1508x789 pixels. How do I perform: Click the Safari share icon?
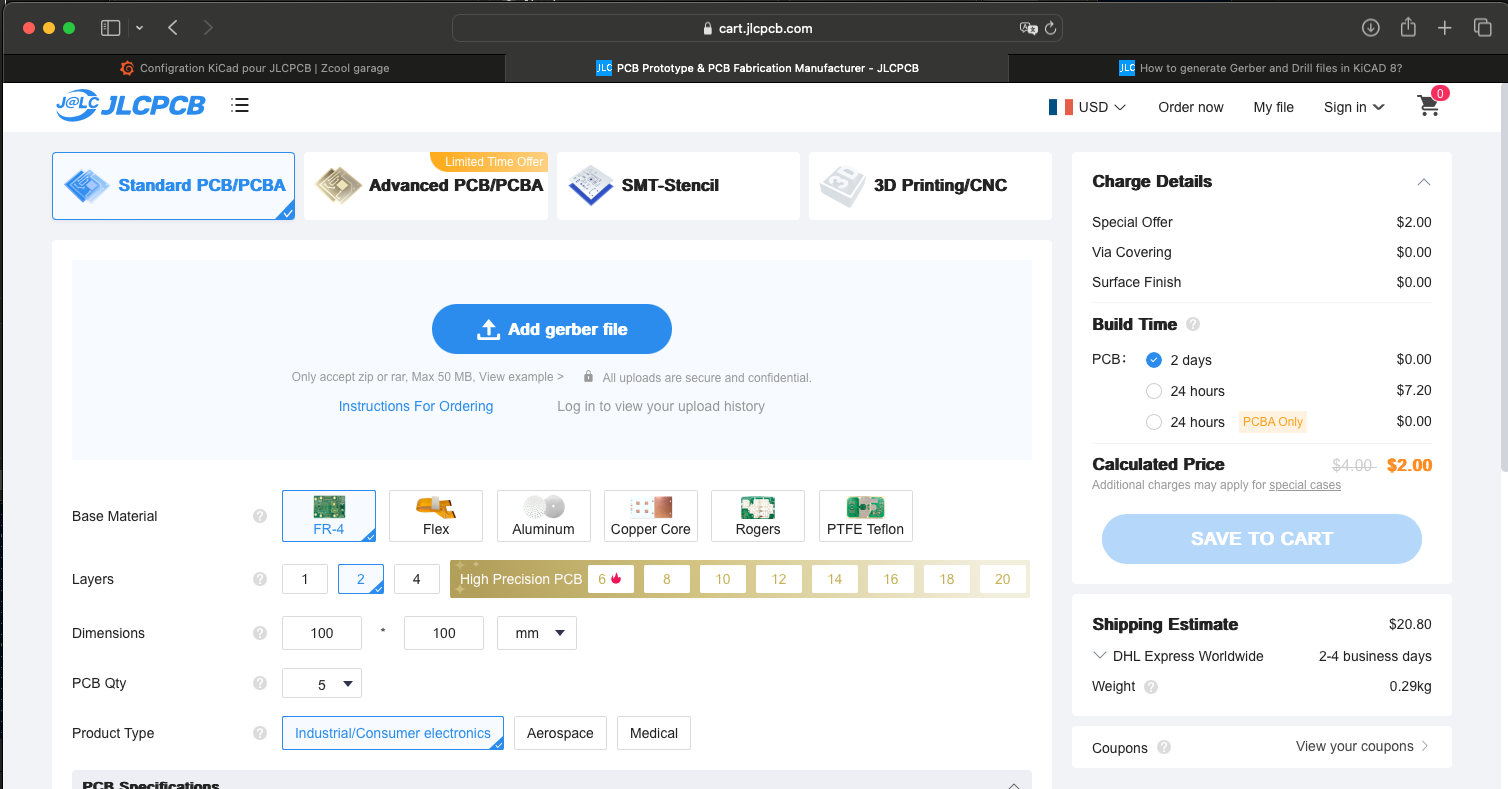coord(1408,28)
